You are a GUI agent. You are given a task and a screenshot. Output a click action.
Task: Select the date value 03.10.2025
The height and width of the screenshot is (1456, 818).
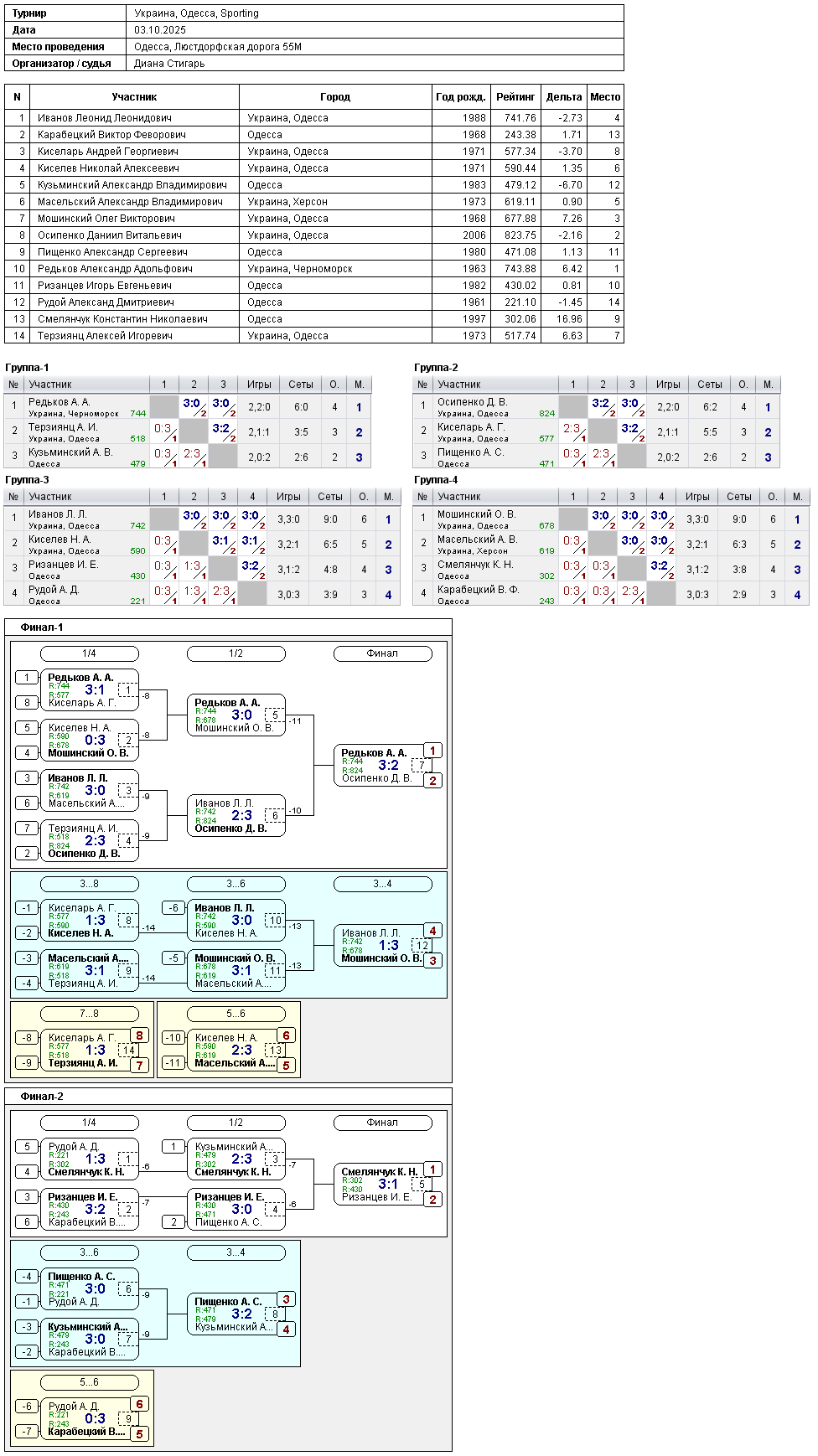coord(160,30)
